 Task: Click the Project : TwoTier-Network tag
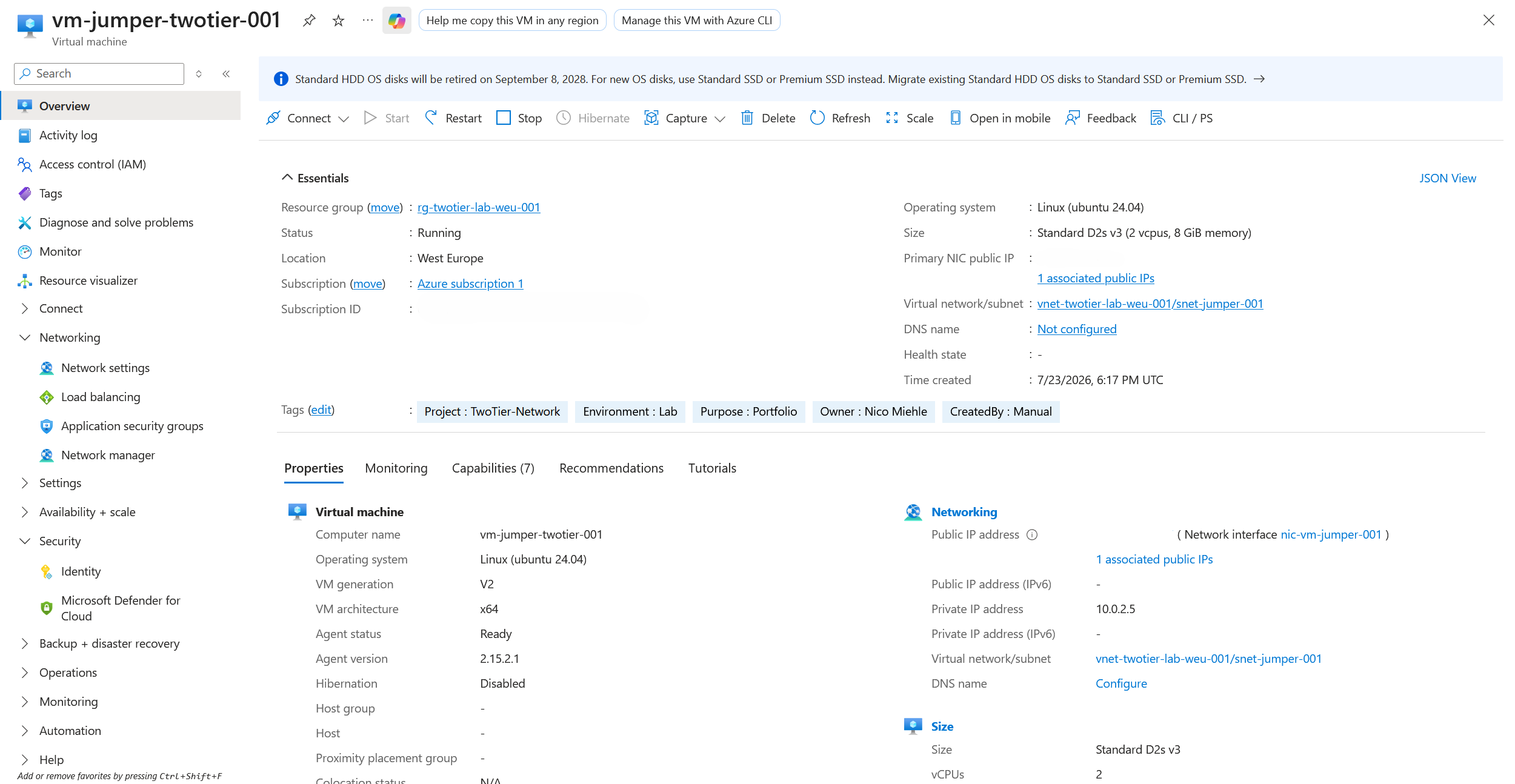click(x=492, y=412)
